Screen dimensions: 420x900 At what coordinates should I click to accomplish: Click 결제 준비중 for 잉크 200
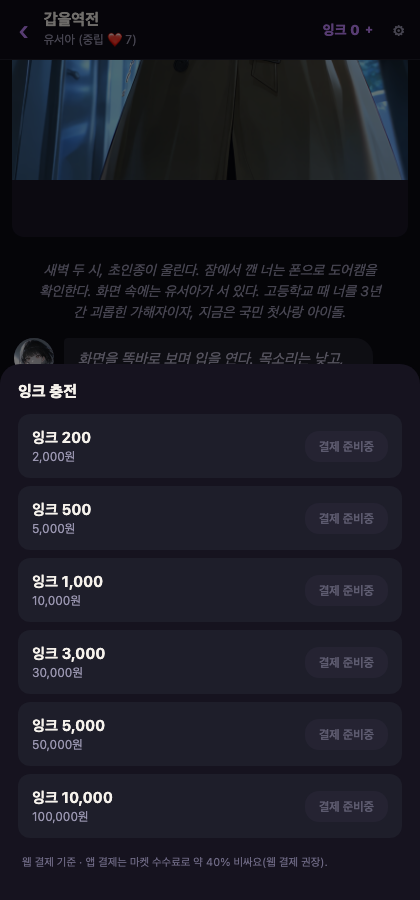click(347, 447)
